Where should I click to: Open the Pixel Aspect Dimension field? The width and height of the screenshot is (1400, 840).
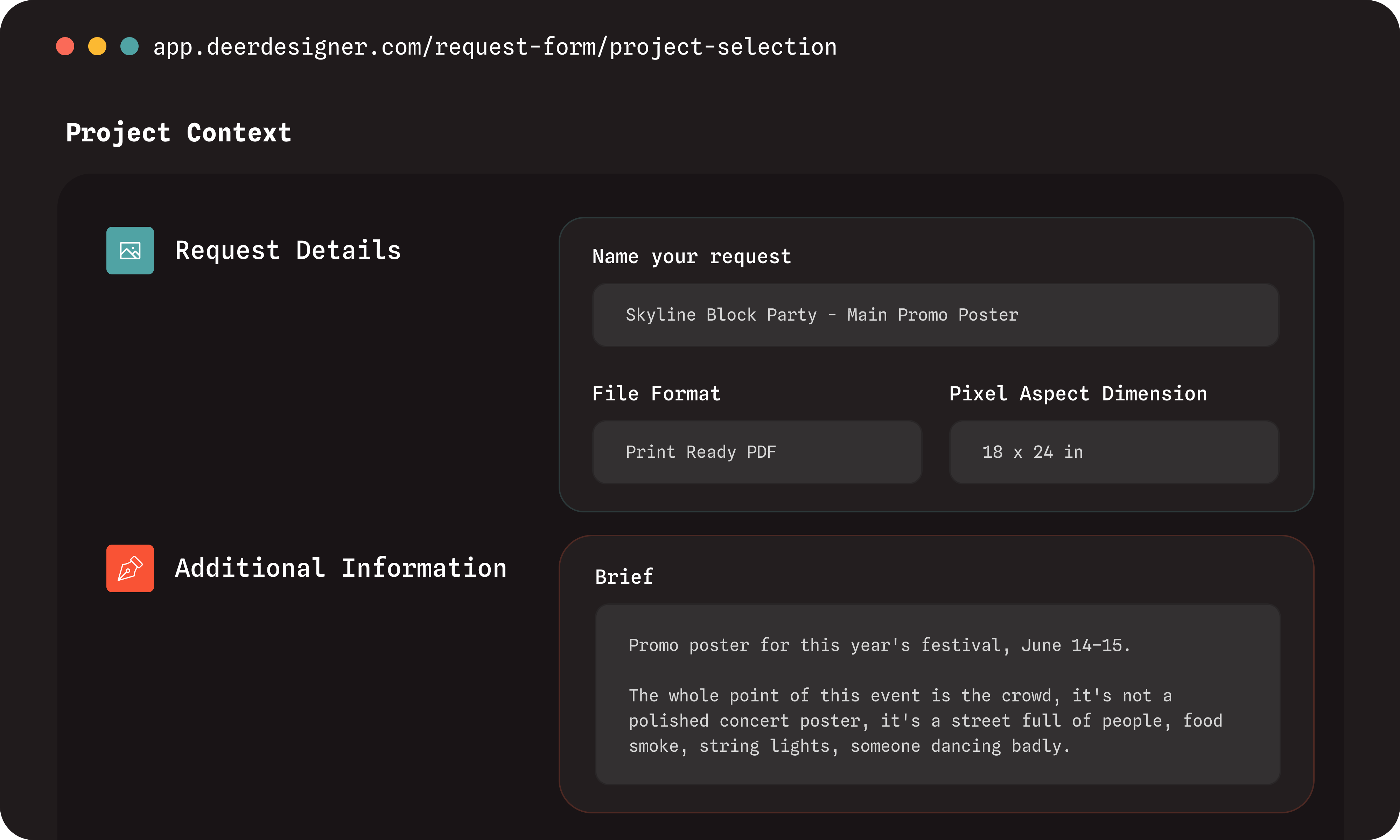pyautogui.click(x=1114, y=452)
